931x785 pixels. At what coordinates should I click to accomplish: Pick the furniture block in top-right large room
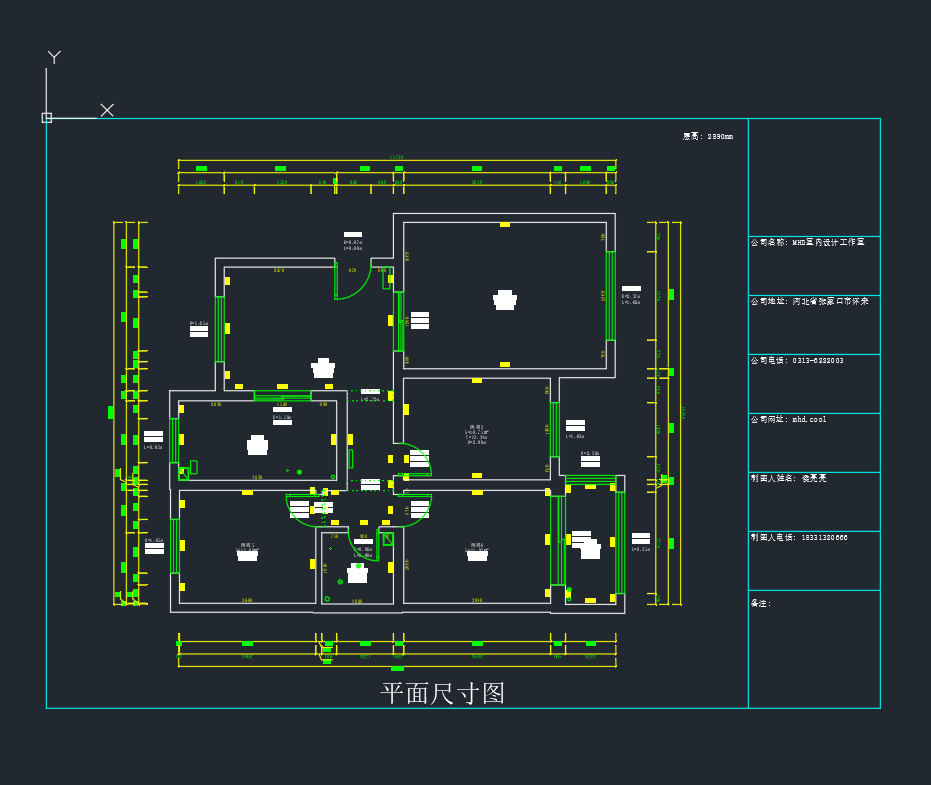505,300
